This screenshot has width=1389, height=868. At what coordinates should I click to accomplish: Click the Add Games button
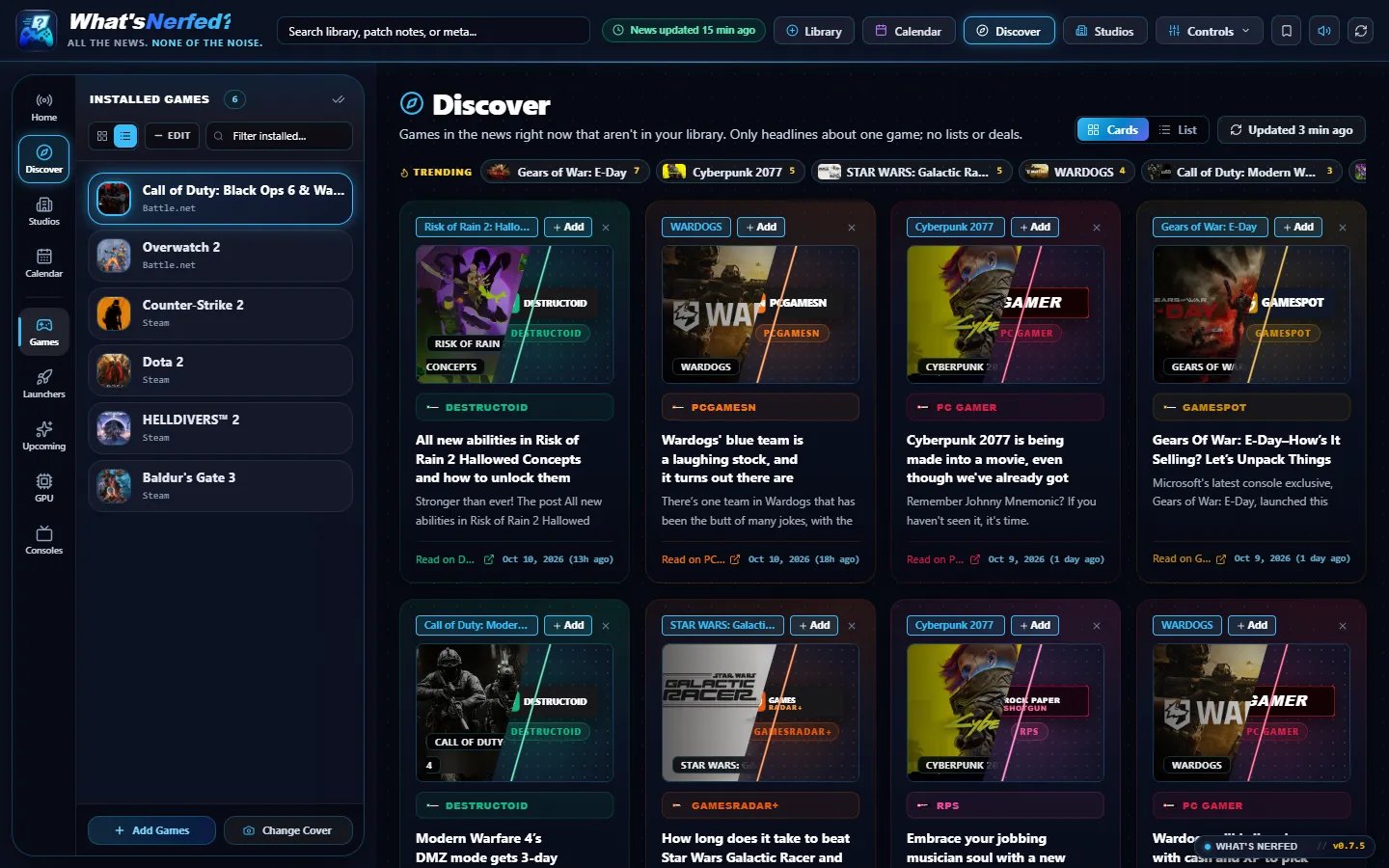(152, 830)
